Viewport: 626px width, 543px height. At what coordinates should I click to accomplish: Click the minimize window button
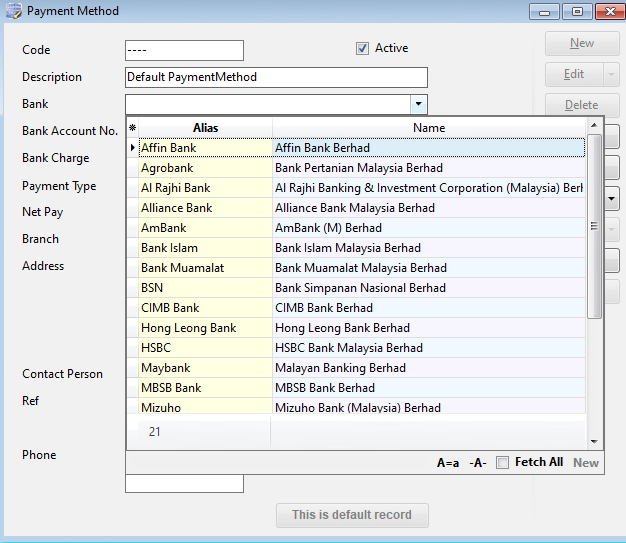pyautogui.click(x=544, y=12)
